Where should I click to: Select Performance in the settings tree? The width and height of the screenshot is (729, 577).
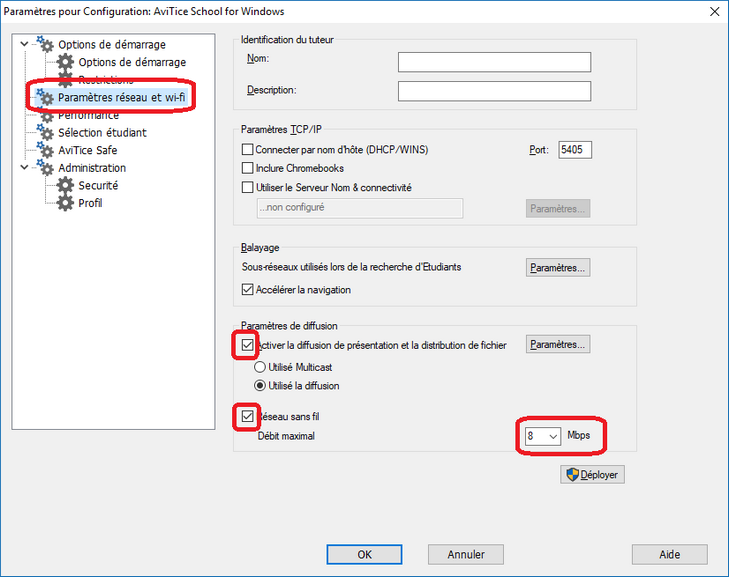88,115
